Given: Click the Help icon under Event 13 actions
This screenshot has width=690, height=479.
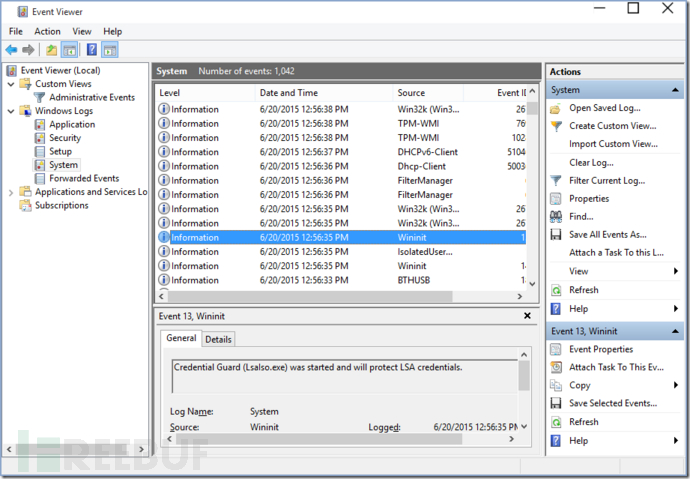Looking at the screenshot, I should pyautogui.click(x=556, y=441).
